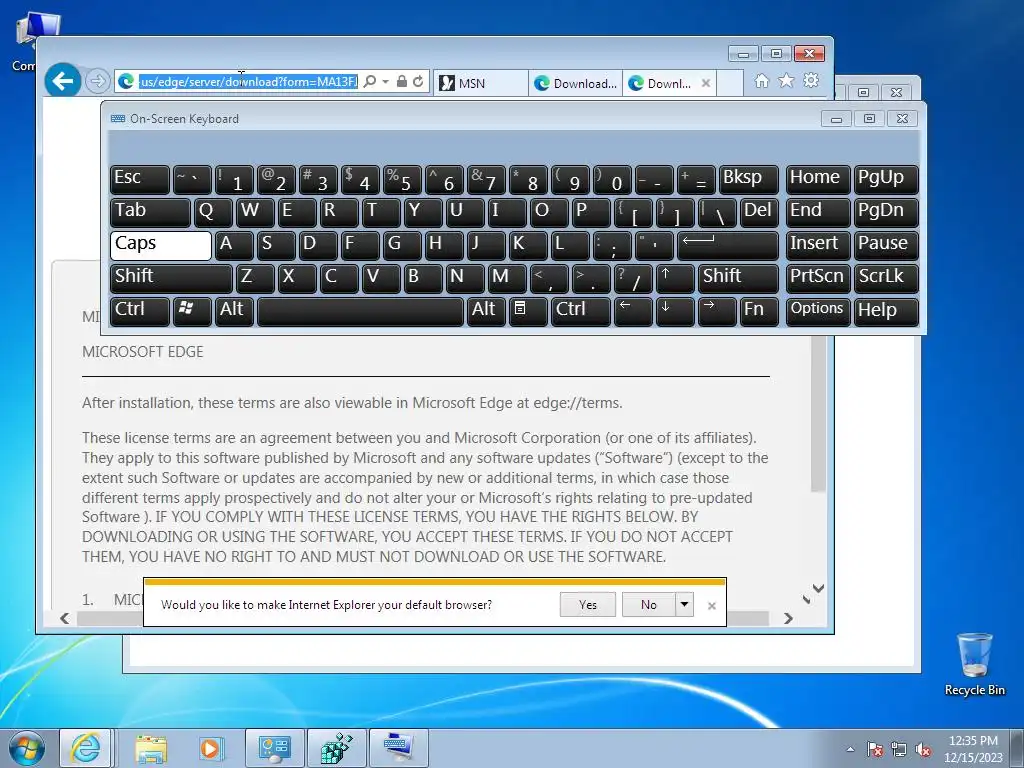Click Internet Explorer icon in taskbar

86,748
